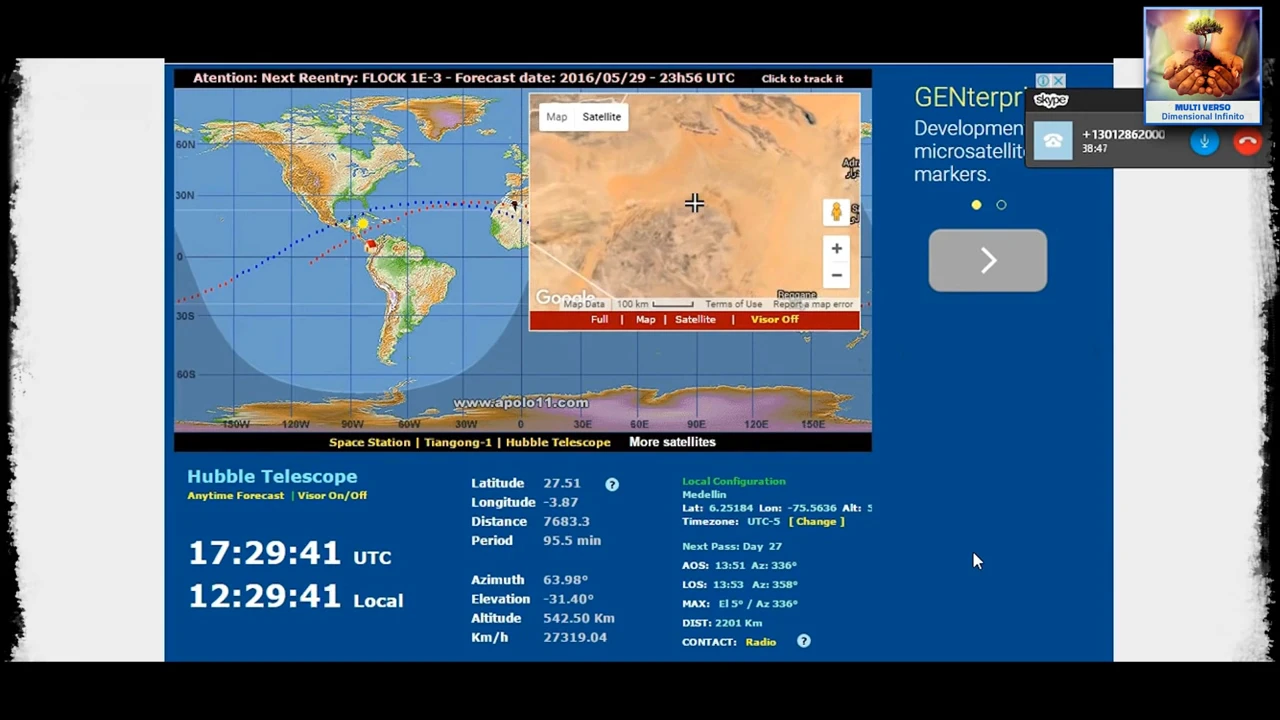Click the Next Reentry alert banner text

click(x=464, y=78)
